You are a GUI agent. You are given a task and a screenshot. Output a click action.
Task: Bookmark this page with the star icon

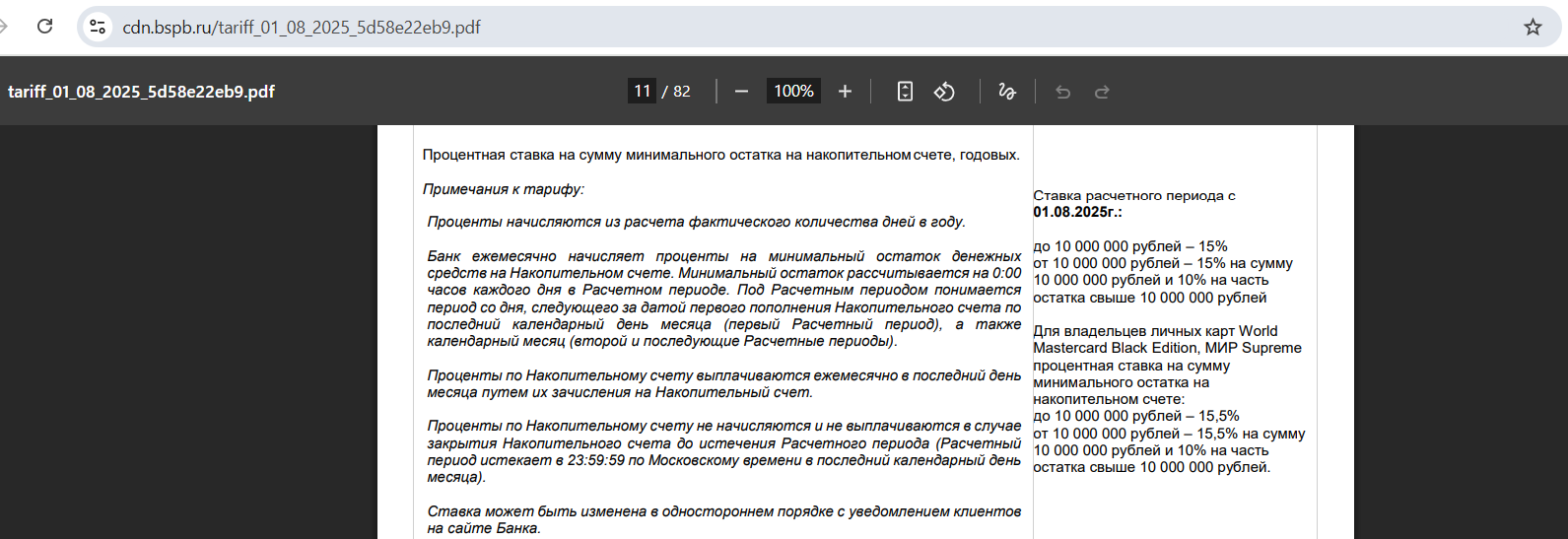click(x=1533, y=27)
